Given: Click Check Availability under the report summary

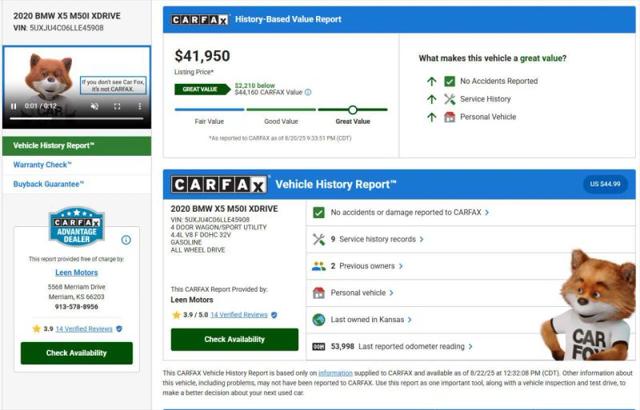Looking at the screenshot, I should coord(235,339).
